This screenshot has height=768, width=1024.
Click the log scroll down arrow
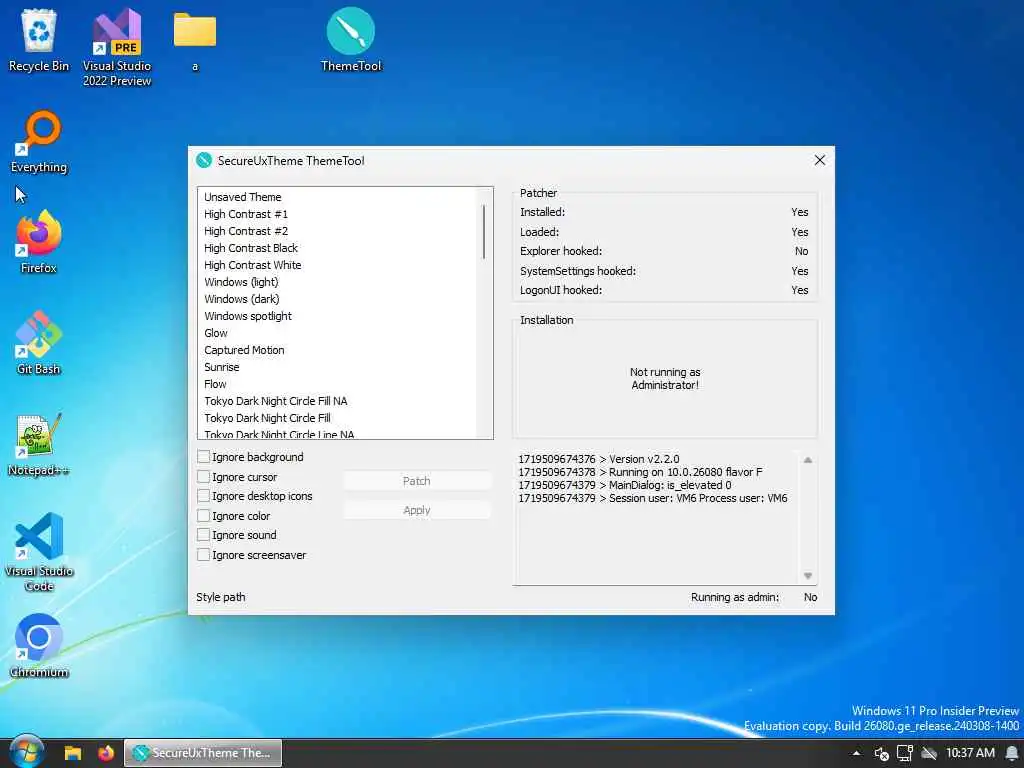click(808, 575)
